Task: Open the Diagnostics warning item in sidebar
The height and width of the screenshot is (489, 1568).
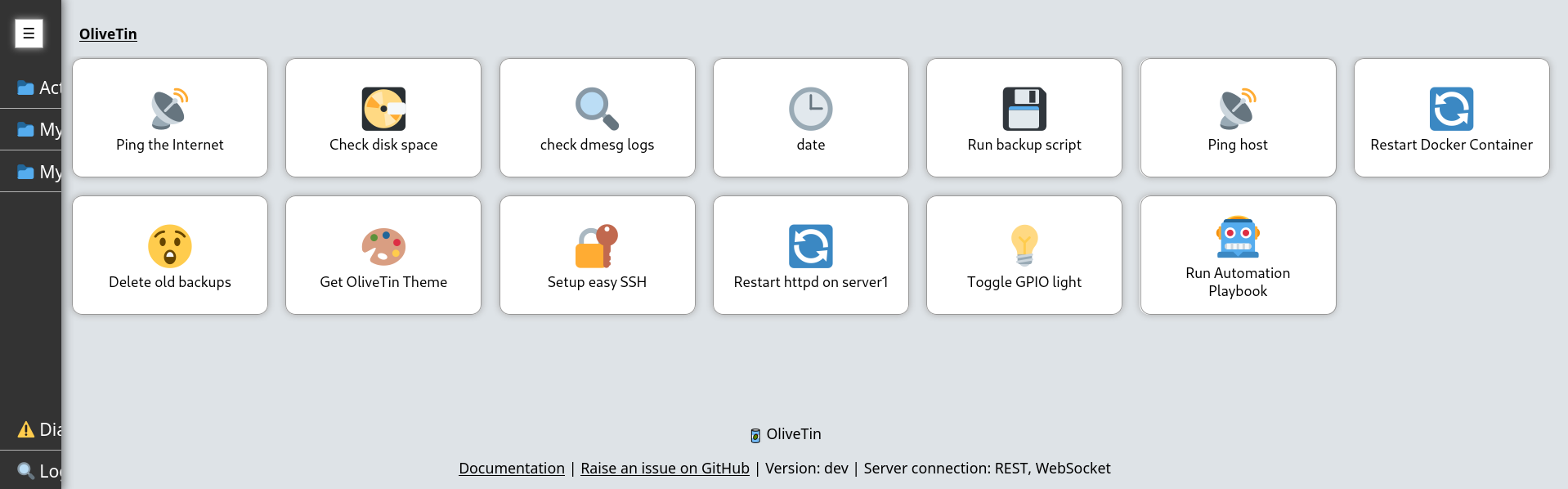Action: tap(30, 429)
